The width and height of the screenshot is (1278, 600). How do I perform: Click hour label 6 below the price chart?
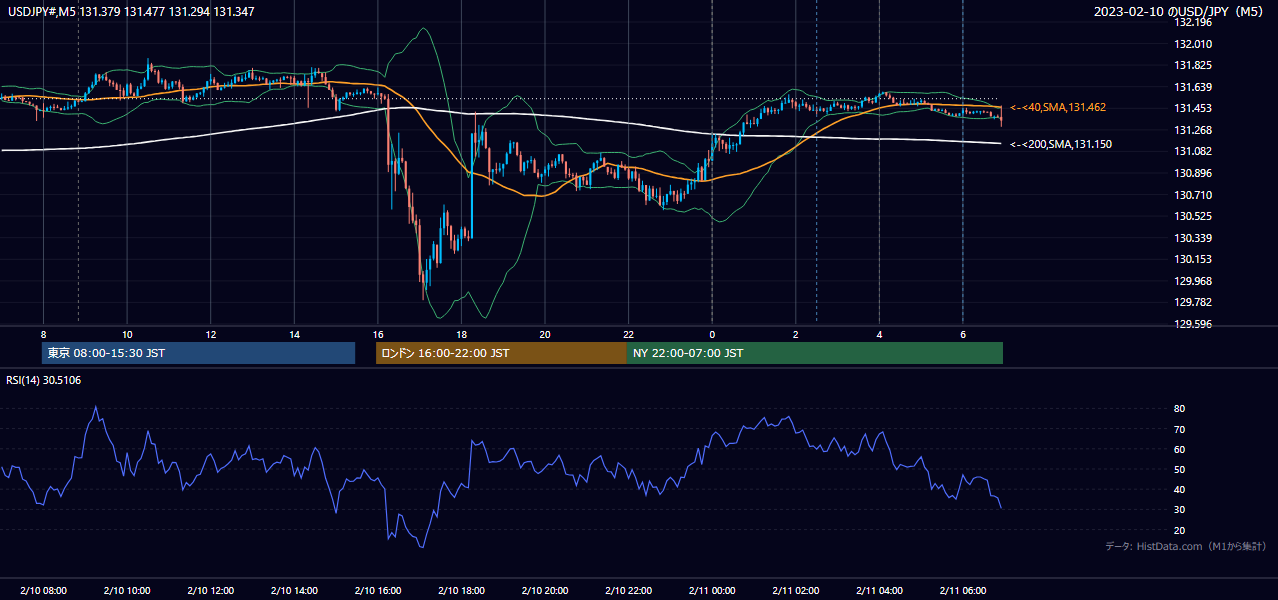click(x=963, y=334)
